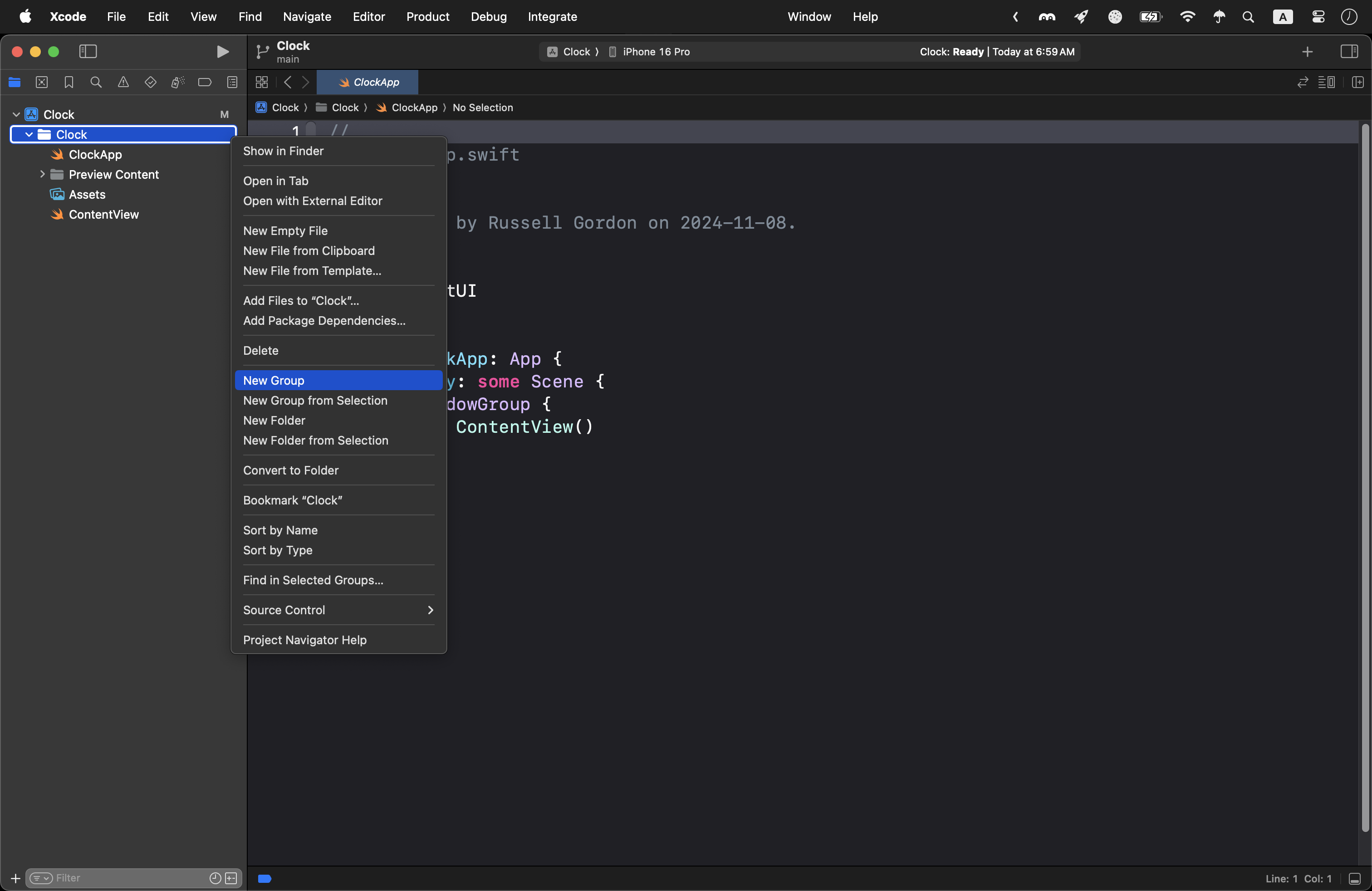This screenshot has width=1372, height=891.
Task: Toggle the navigator sidebar visibility
Action: (x=88, y=52)
